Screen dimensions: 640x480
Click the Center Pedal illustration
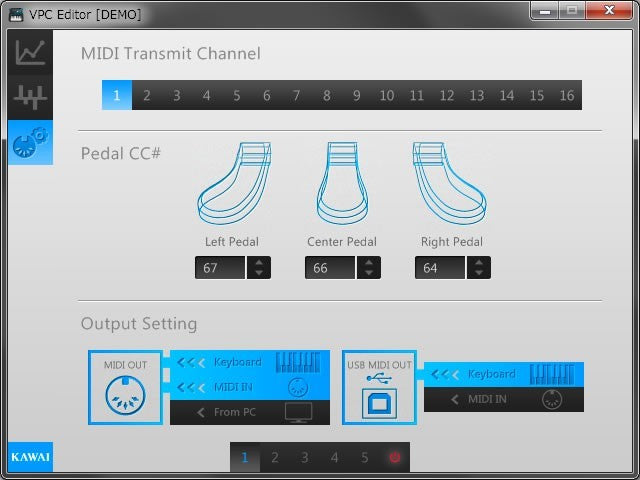342,183
